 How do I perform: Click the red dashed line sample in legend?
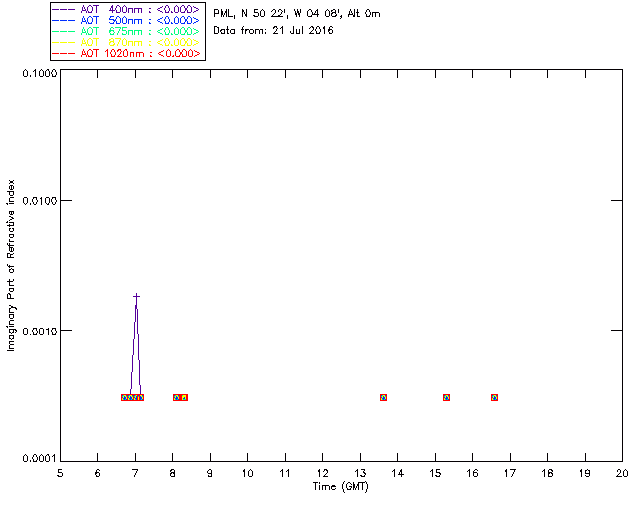[x=64, y=53]
